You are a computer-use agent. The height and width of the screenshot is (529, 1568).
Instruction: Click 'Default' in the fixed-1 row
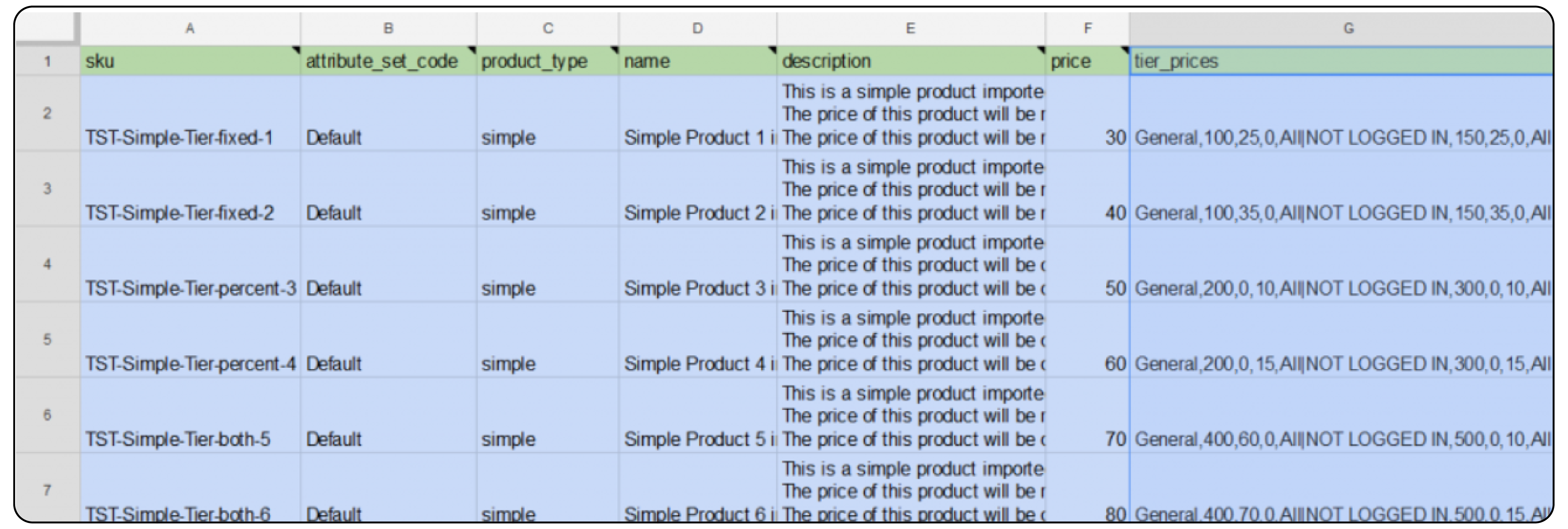[x=388, y=113]
